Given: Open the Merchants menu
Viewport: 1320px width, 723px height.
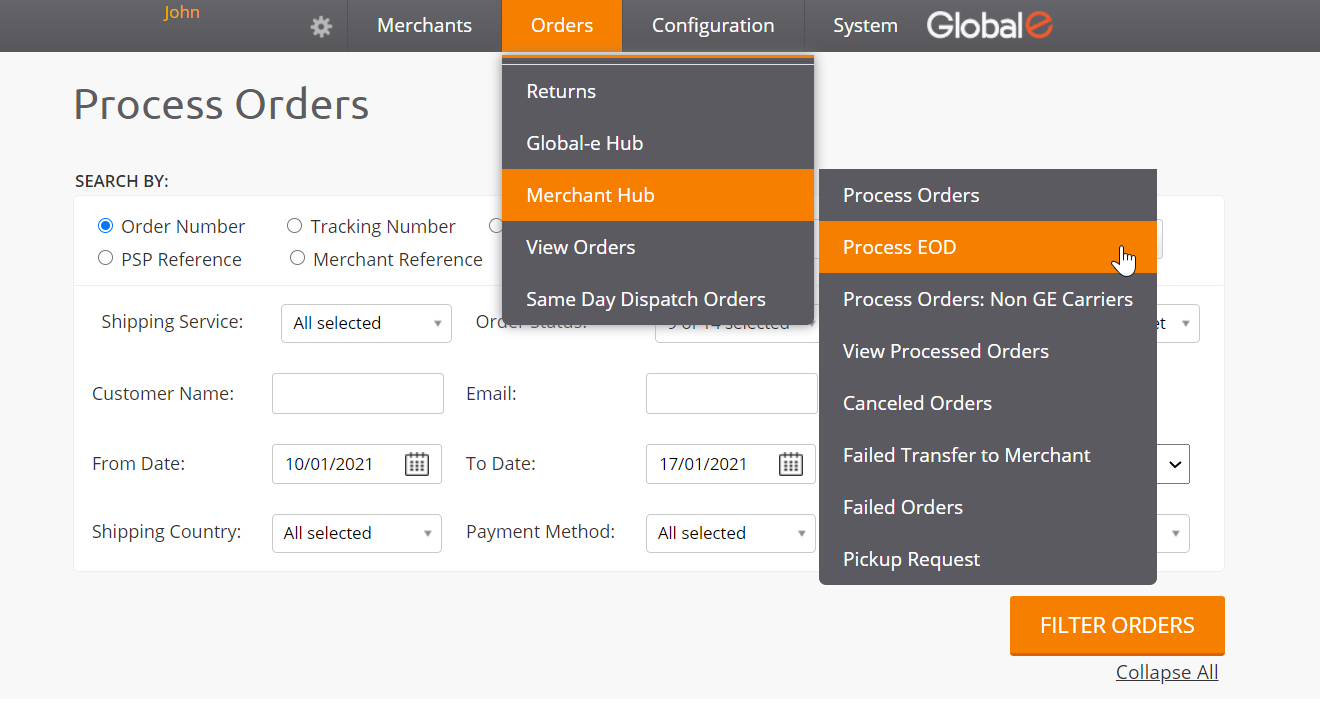Looking at the screenshot, I should click(424, 26).
